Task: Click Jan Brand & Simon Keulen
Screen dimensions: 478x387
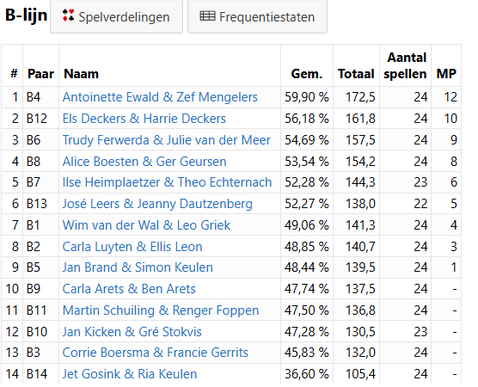Action: (138, 267)
